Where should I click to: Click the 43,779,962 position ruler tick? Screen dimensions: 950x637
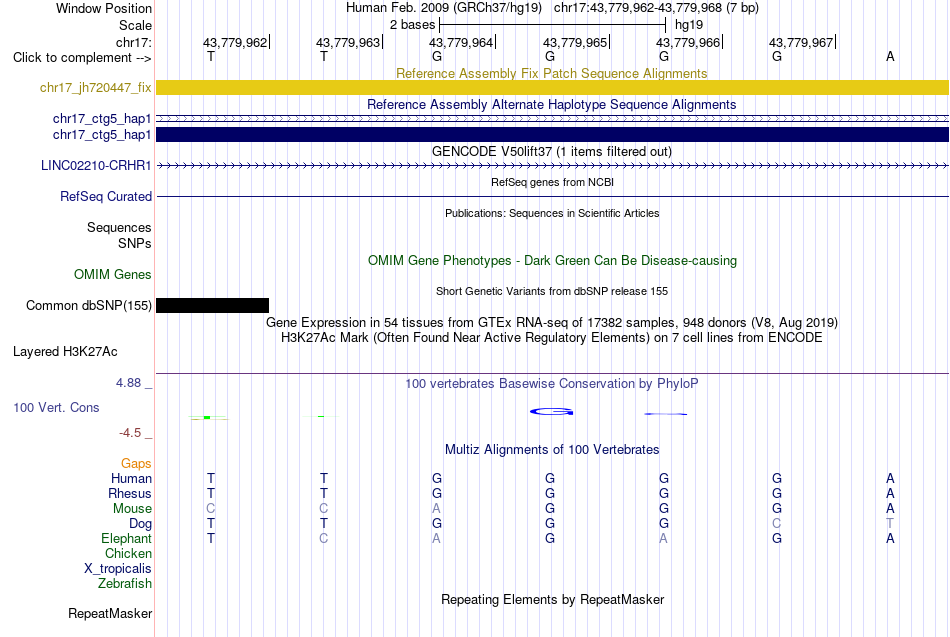[236, 42]
